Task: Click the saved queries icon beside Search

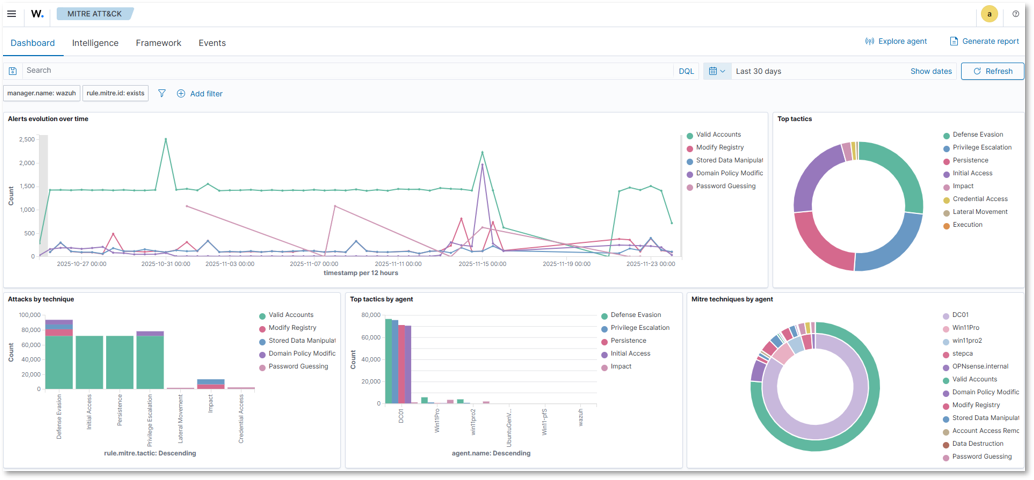Action: click(x=13, y=71)
